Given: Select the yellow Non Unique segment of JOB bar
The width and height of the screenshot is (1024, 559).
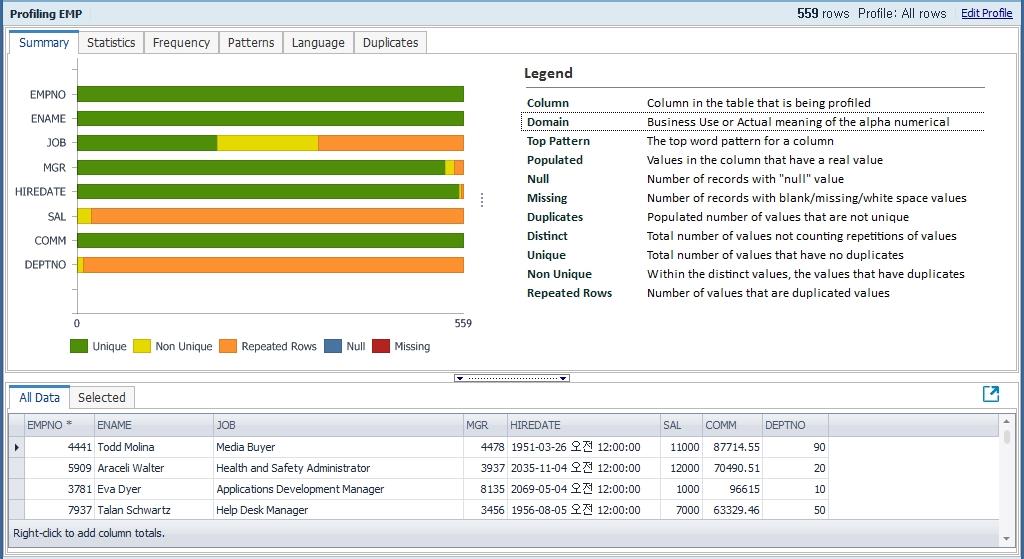Looking at the screenshot, I should tap(267, 143).
